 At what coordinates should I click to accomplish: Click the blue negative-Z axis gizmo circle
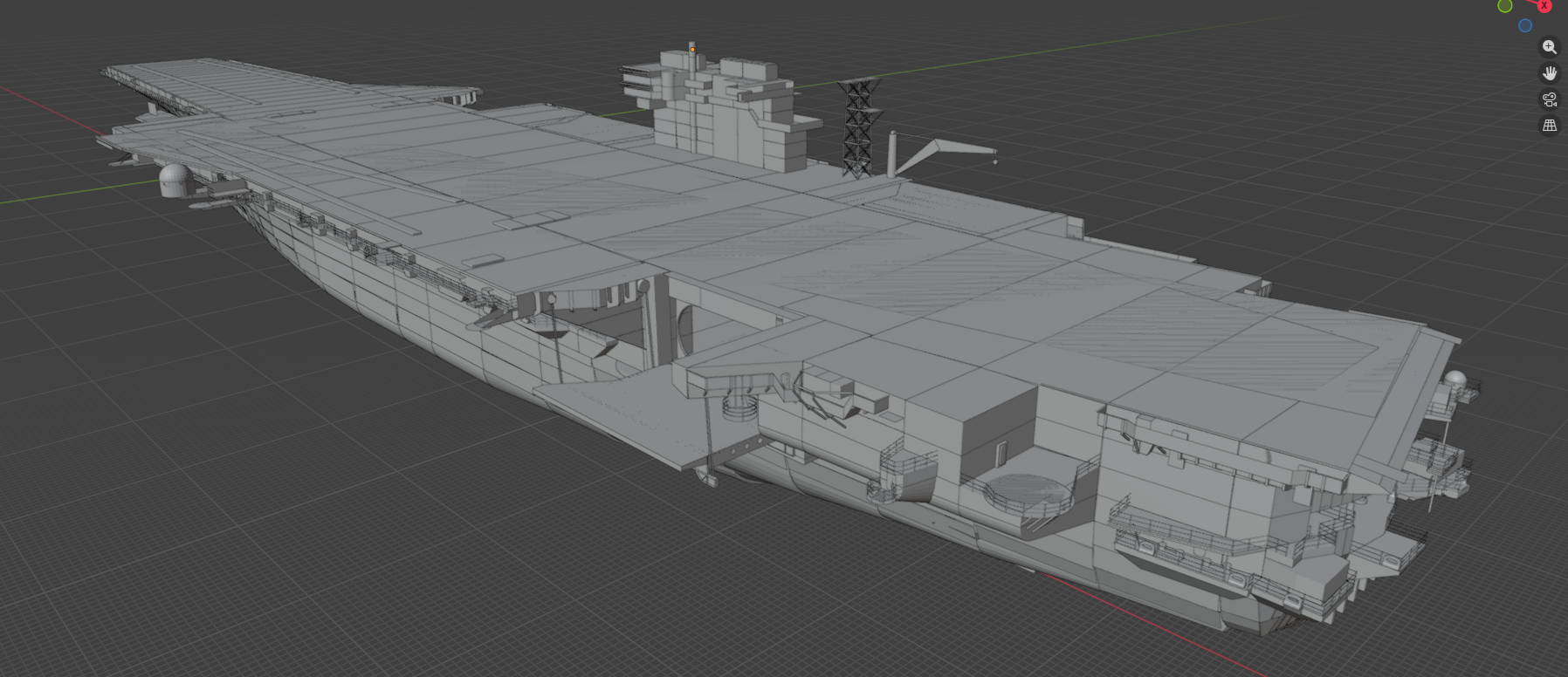[x=1525, y=25]
